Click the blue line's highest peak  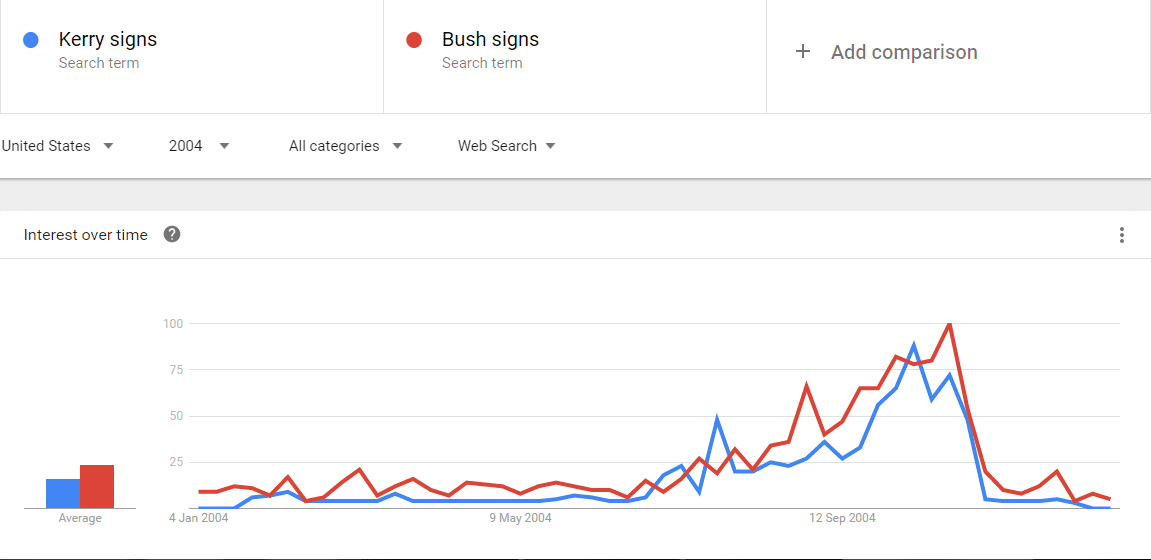pos(914,345)
